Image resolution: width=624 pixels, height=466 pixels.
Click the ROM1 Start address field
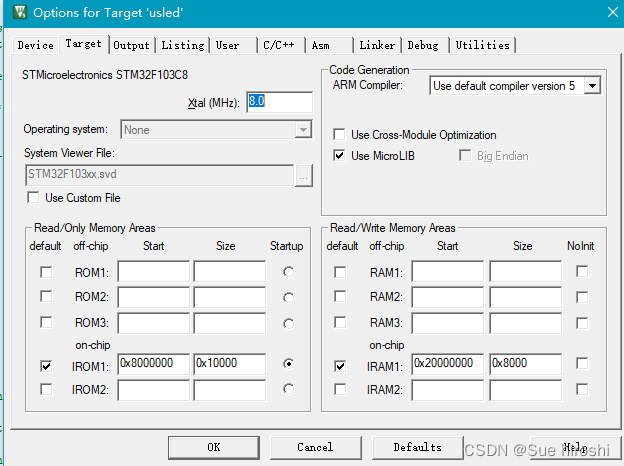coord(154,272)
